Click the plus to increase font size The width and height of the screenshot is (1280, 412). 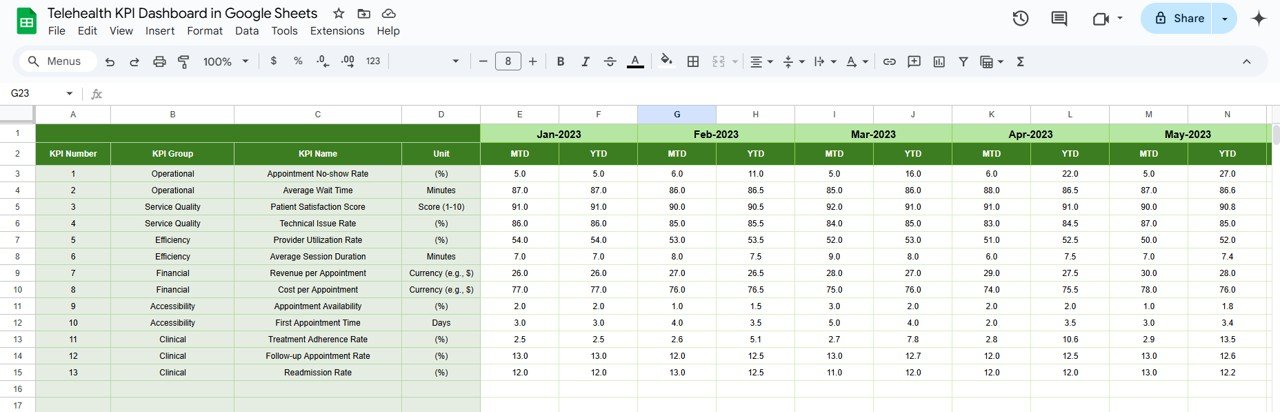(x=532, y=62)
